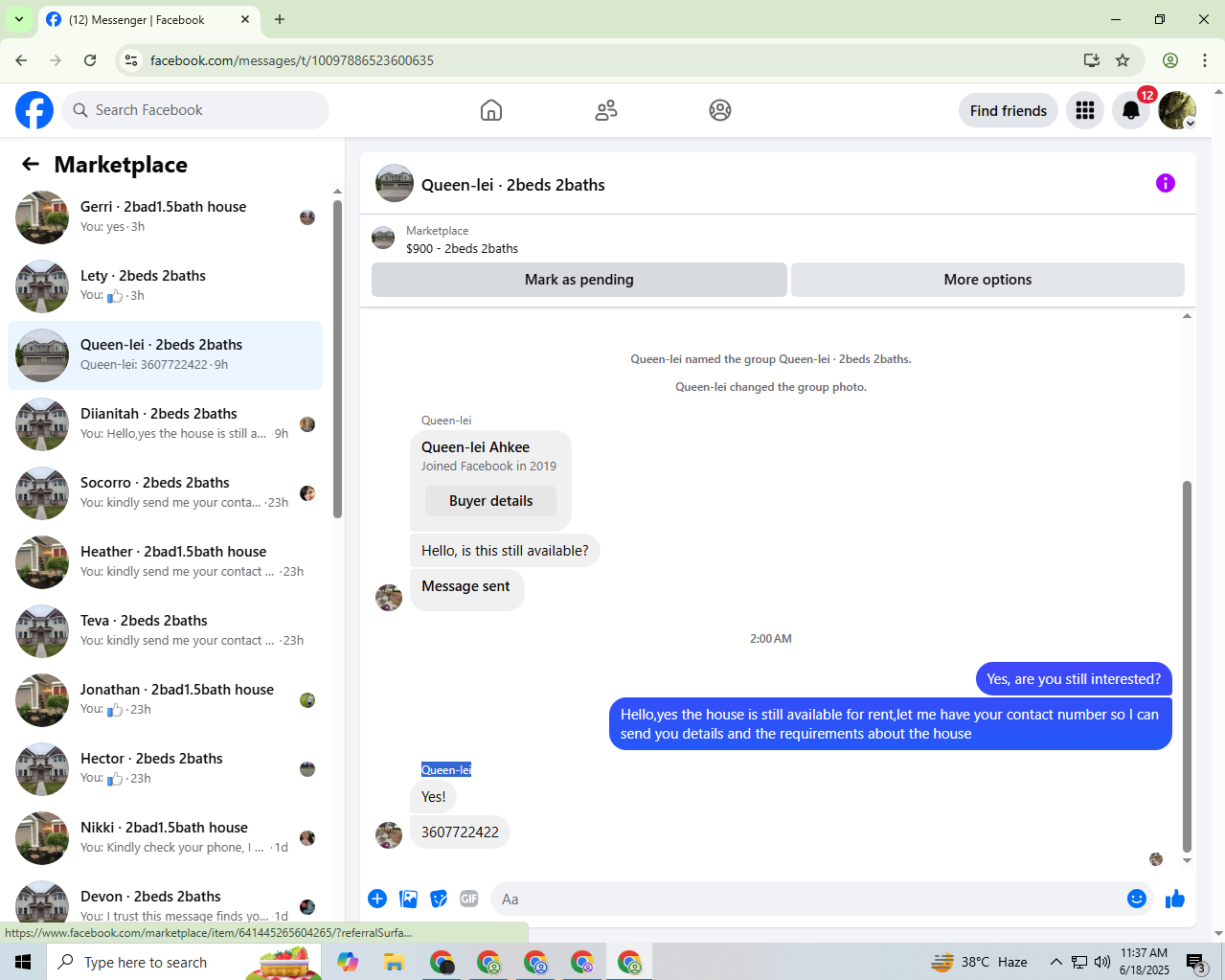Show hidden system tray icons
This screenshot has height=980, width=1225.
click(1055, 962)
